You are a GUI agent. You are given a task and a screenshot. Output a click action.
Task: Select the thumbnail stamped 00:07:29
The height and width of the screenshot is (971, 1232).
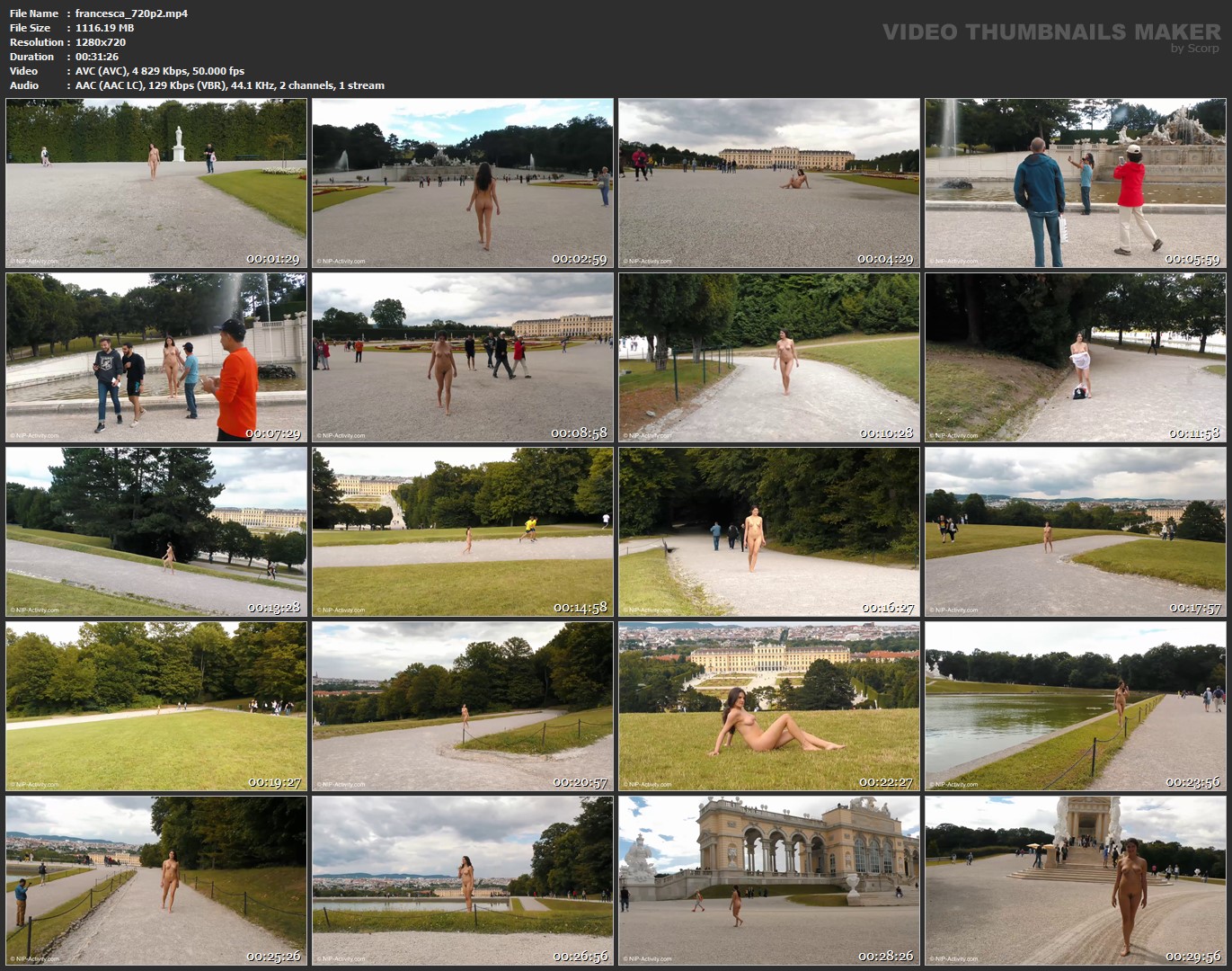[x=156, y=358]
